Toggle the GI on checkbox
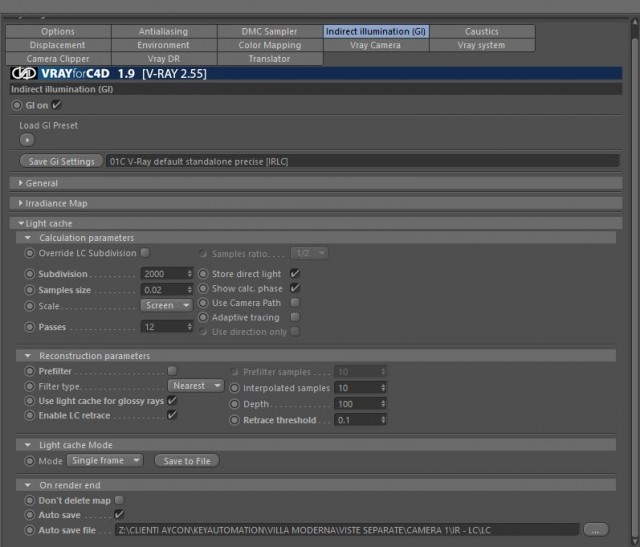Viewport: 640px width, 547px height. (x=56, y=105)
